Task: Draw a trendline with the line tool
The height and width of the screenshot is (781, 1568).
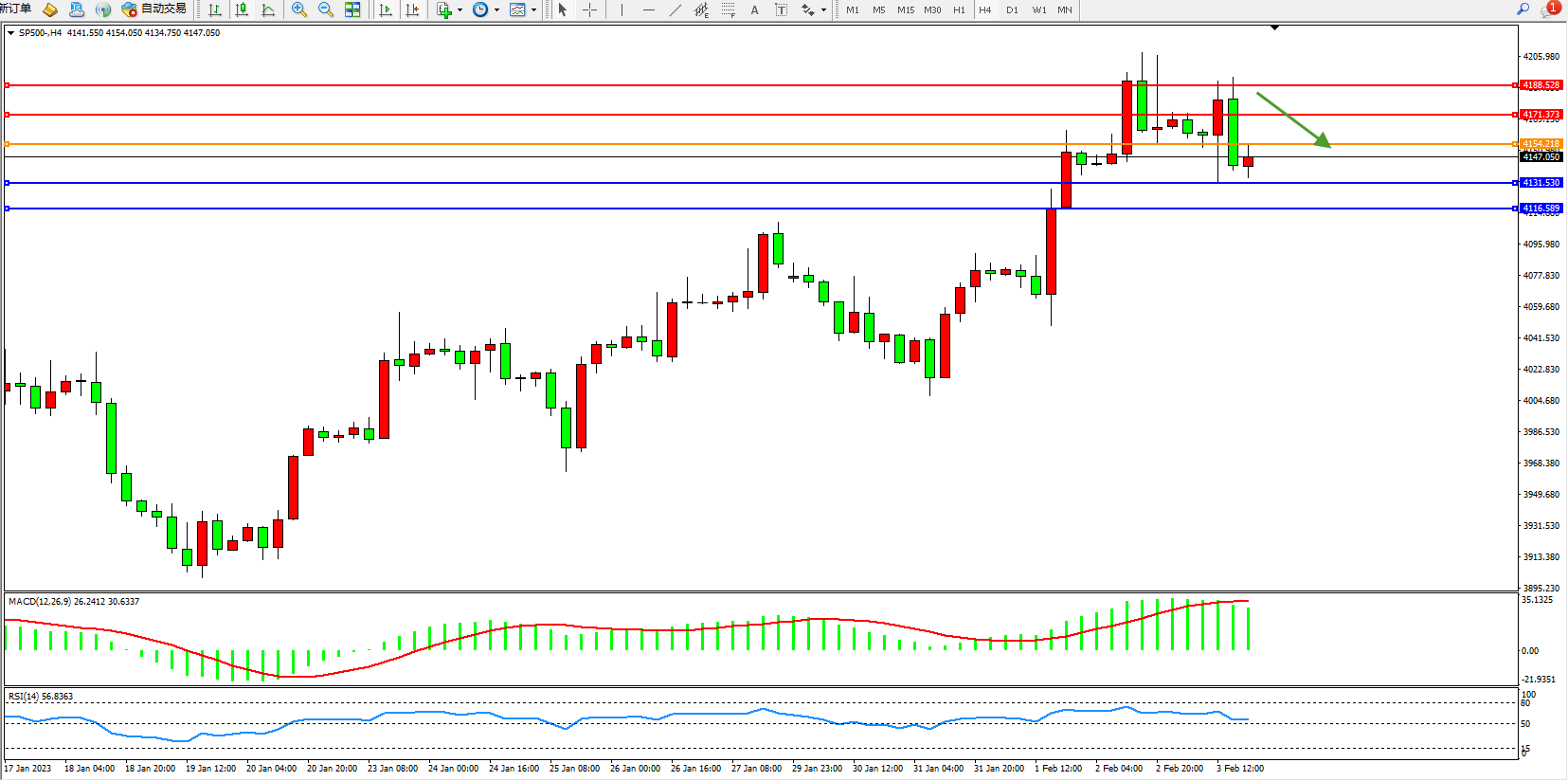Action: click(x=675, y=9)
